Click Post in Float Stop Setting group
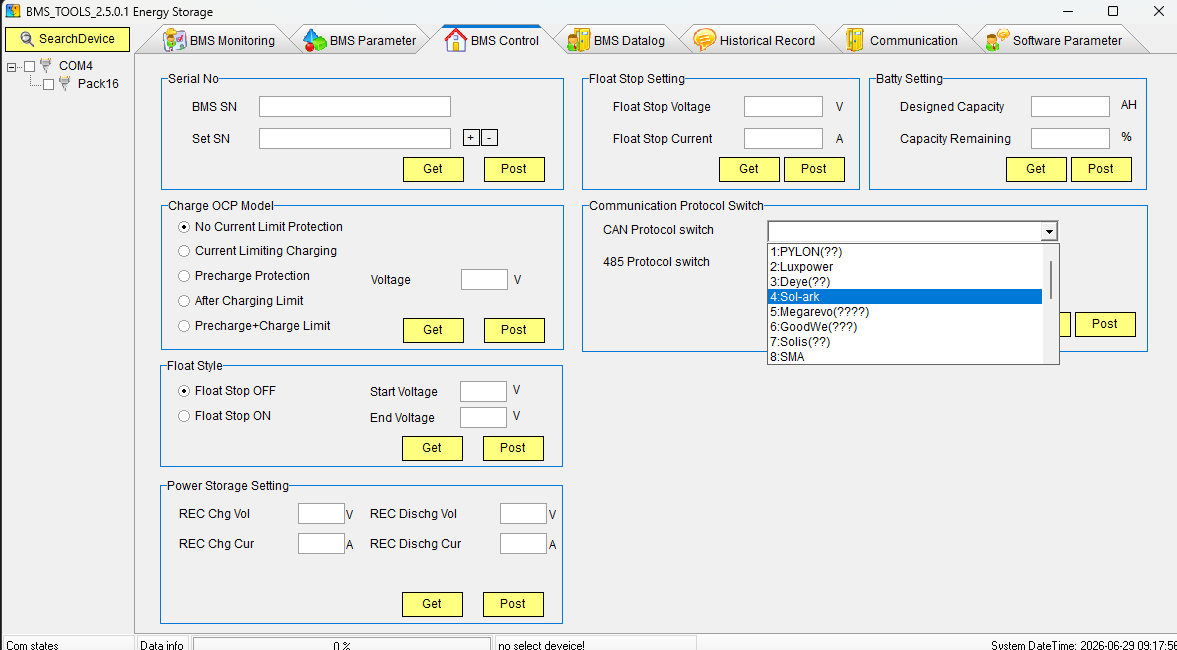 coord(814,169)
